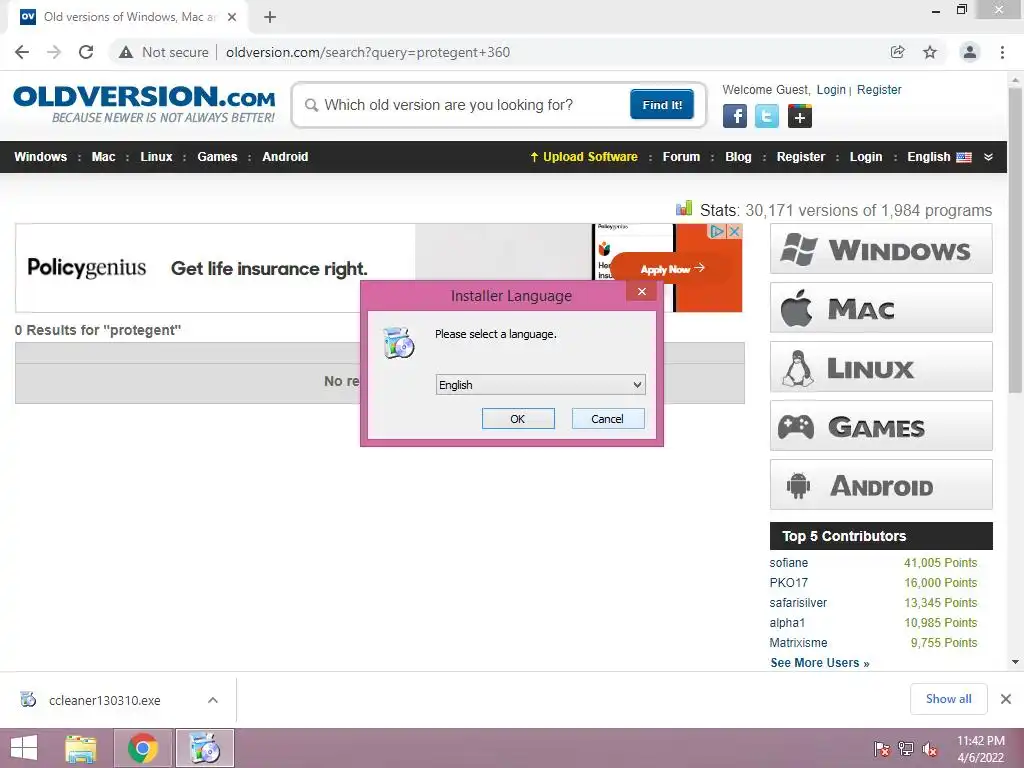Screen dimensions: 1024x768
Task: Click Register link beside Welcome Guest
Action: click(879, 89)
